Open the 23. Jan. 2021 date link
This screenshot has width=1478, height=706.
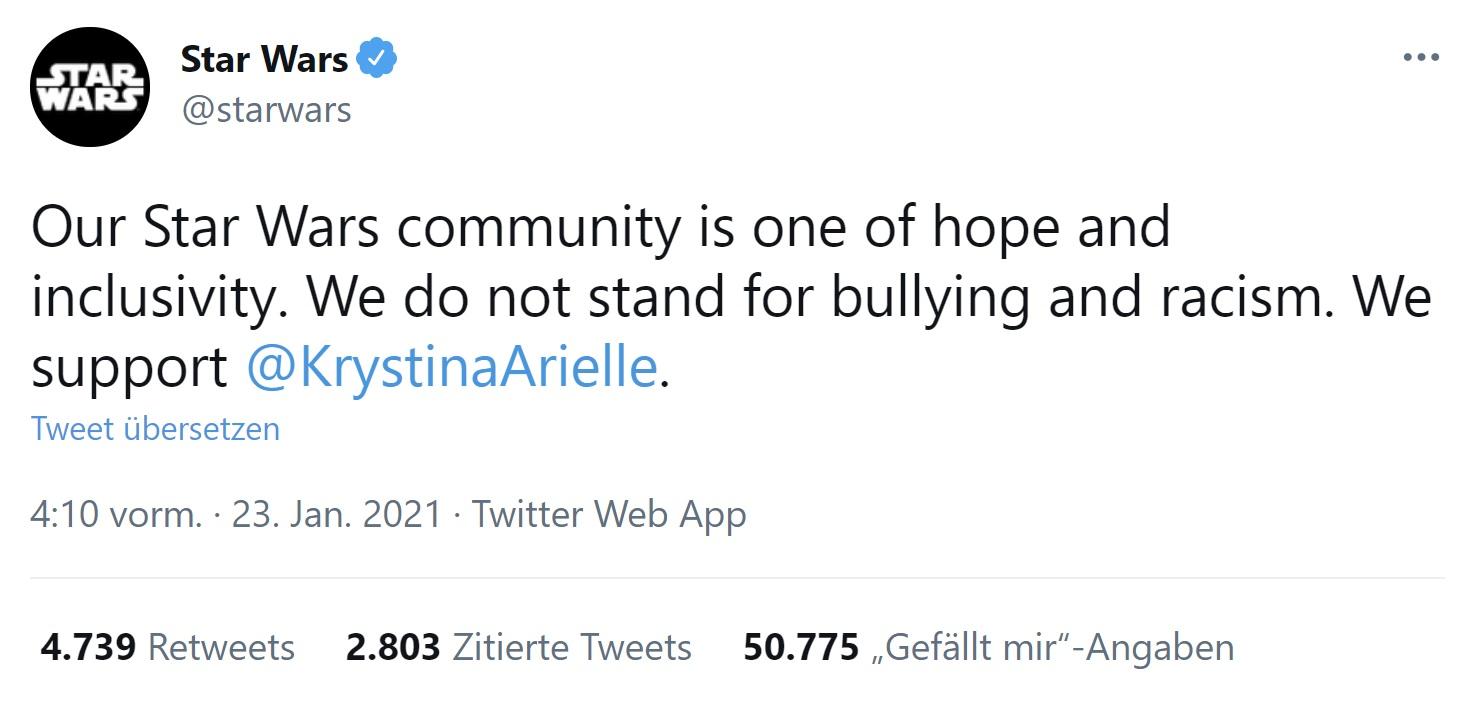[336, 514]
